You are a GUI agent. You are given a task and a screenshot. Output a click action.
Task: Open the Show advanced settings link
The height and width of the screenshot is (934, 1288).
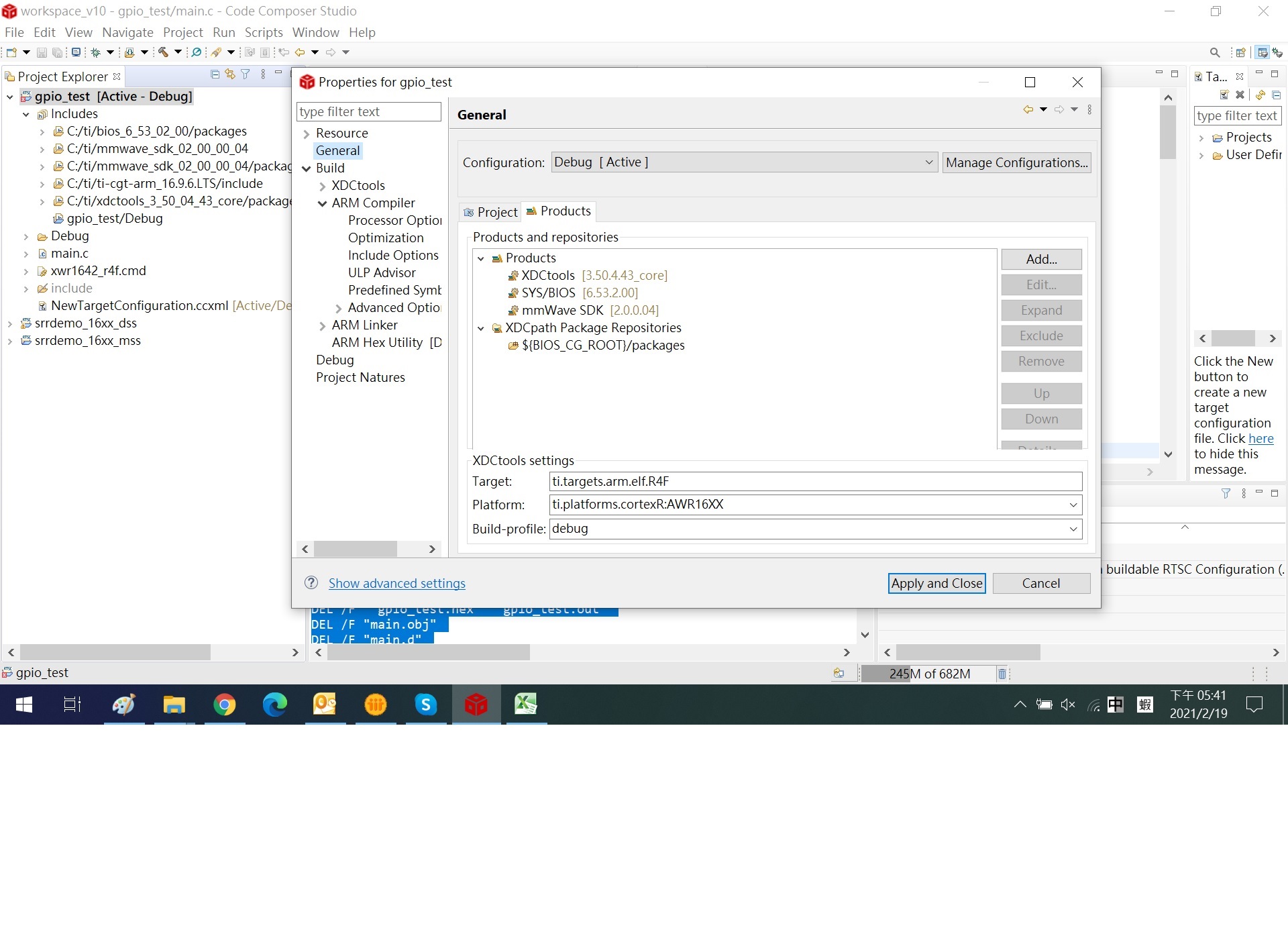click(396, 583)
